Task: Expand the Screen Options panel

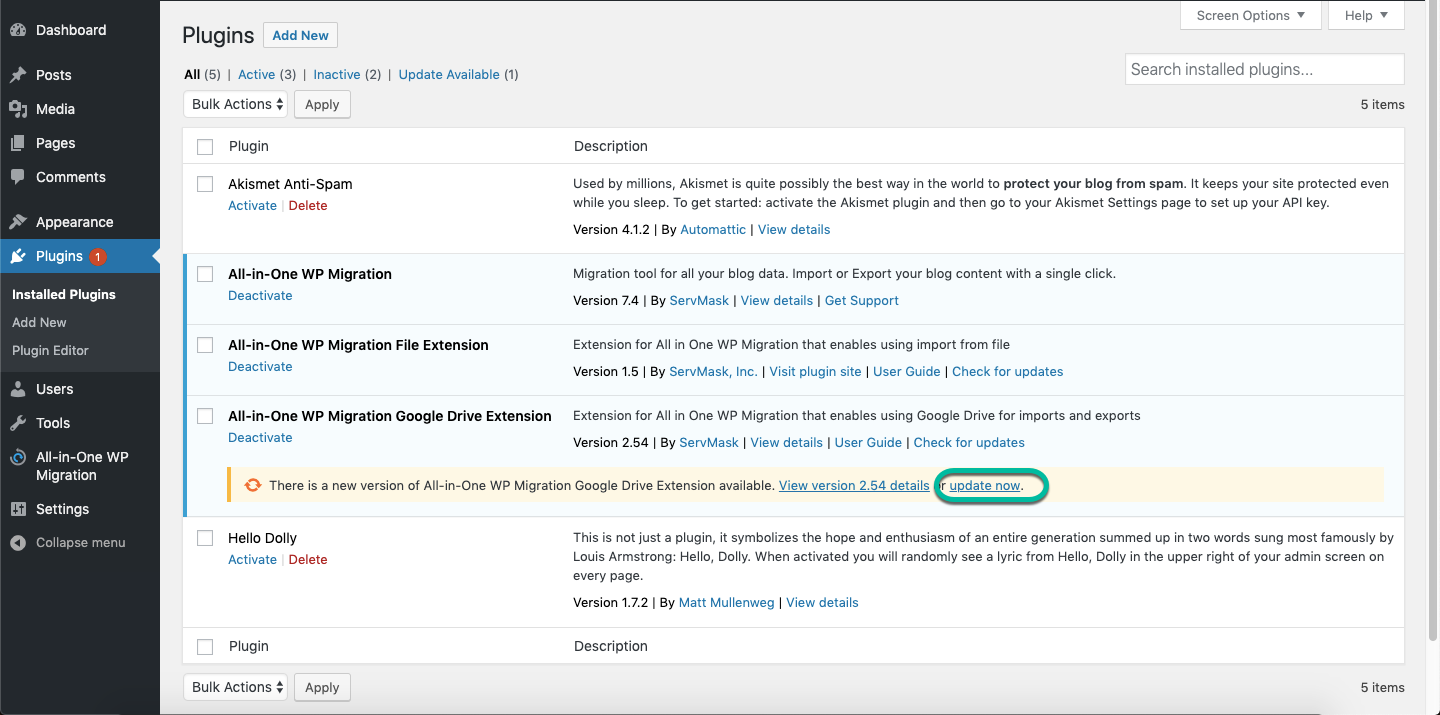Action: [1250, 15]
